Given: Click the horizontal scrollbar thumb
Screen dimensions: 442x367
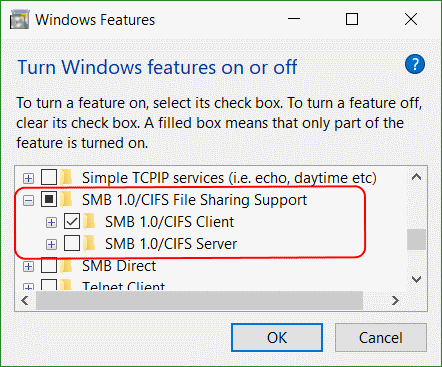Looking at the screenshot, I should (199, 301).
